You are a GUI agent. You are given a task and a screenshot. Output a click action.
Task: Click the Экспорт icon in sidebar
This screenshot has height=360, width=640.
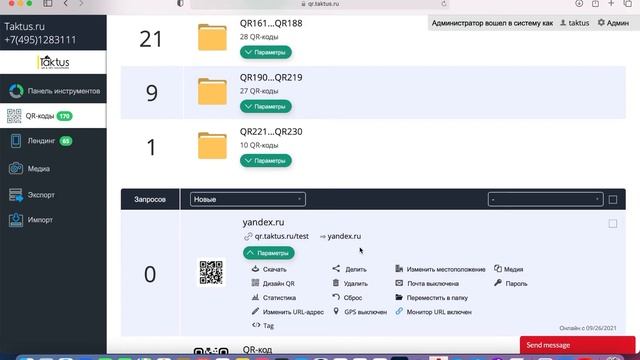(16, 195)
